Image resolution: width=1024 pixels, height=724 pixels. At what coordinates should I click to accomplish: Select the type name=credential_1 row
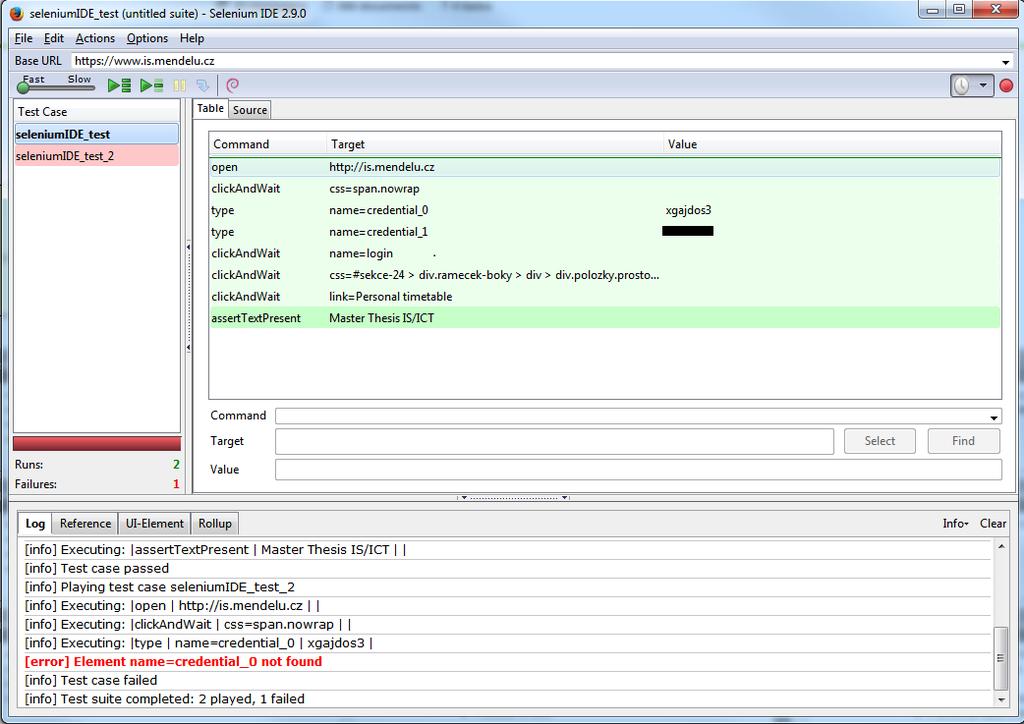point(605,232)
